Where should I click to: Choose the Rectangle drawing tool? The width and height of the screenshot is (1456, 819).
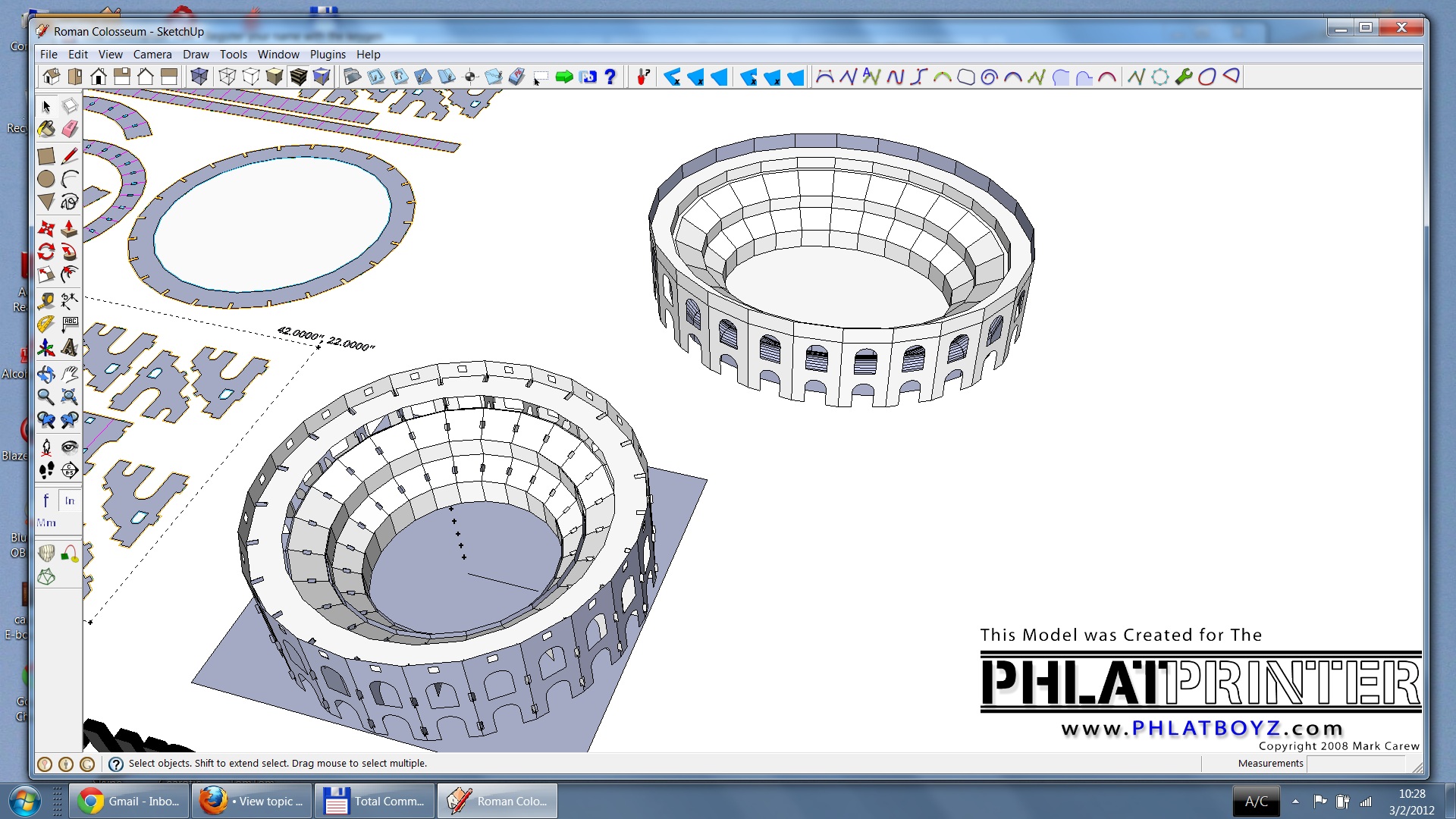[46, 156]
